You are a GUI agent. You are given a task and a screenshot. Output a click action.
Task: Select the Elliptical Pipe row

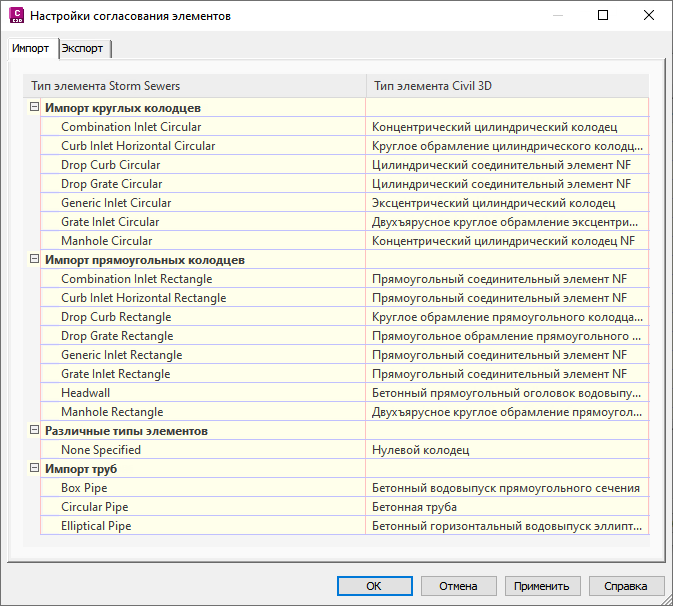95,526
